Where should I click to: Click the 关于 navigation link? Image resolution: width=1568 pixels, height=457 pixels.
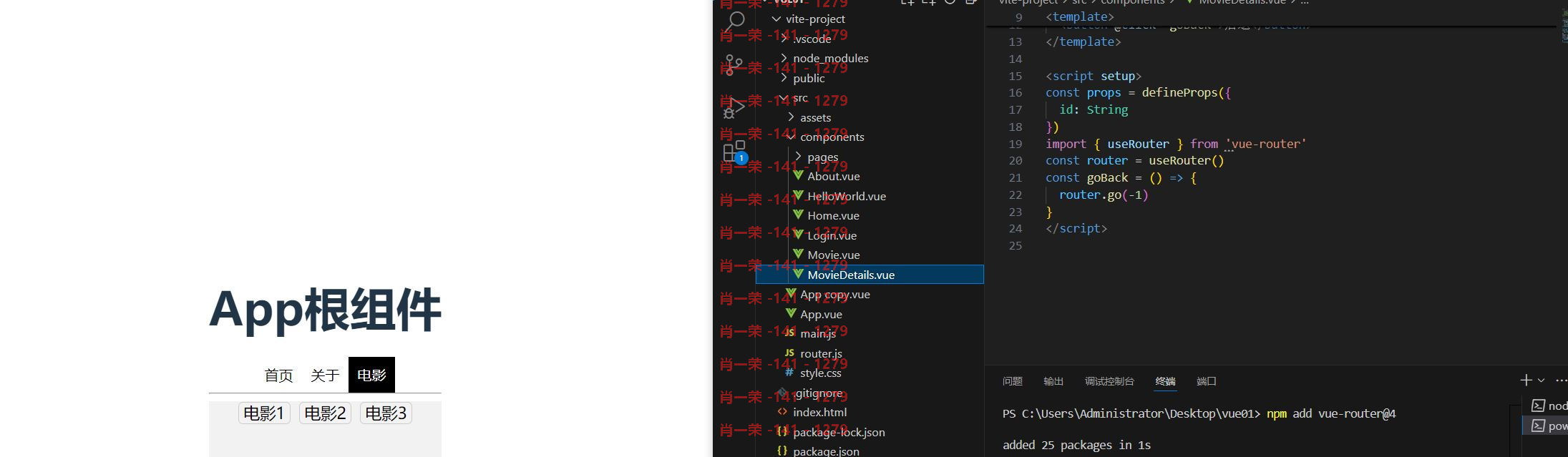pyautogui.click(x=325, y=375)
